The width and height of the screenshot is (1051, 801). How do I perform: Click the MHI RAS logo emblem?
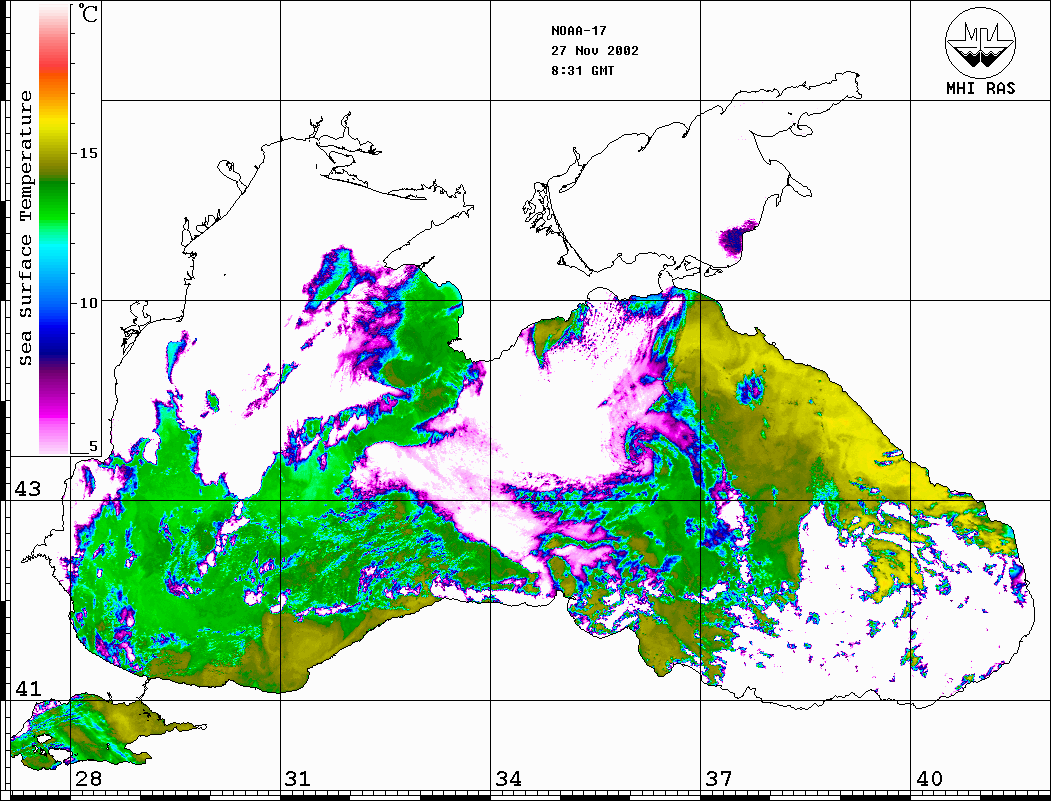(981, 42)
